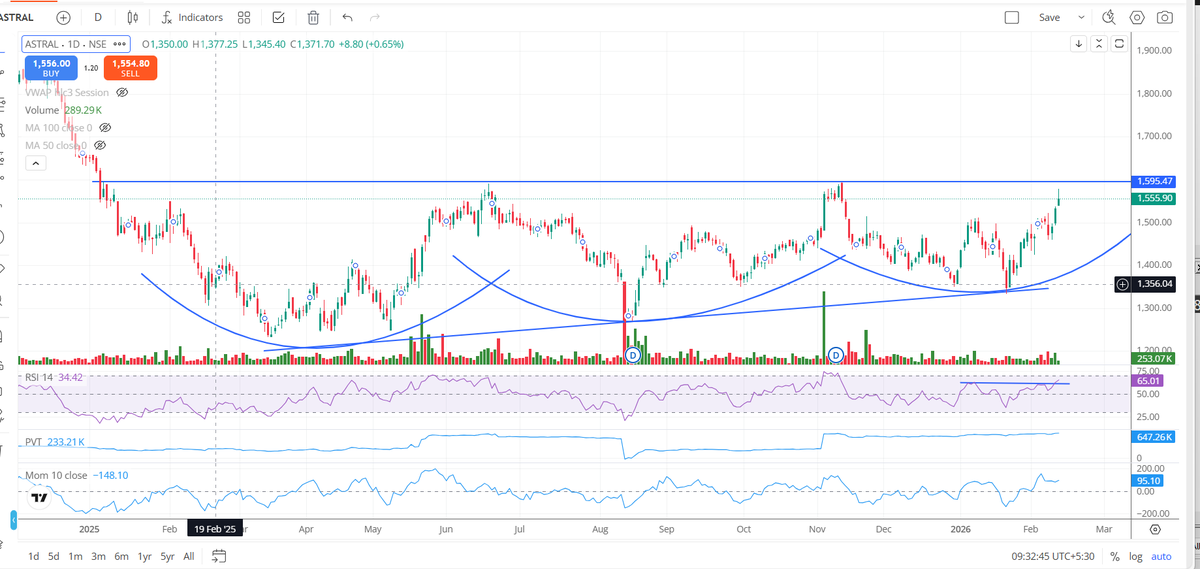Click the Save button

point(1049,17)
